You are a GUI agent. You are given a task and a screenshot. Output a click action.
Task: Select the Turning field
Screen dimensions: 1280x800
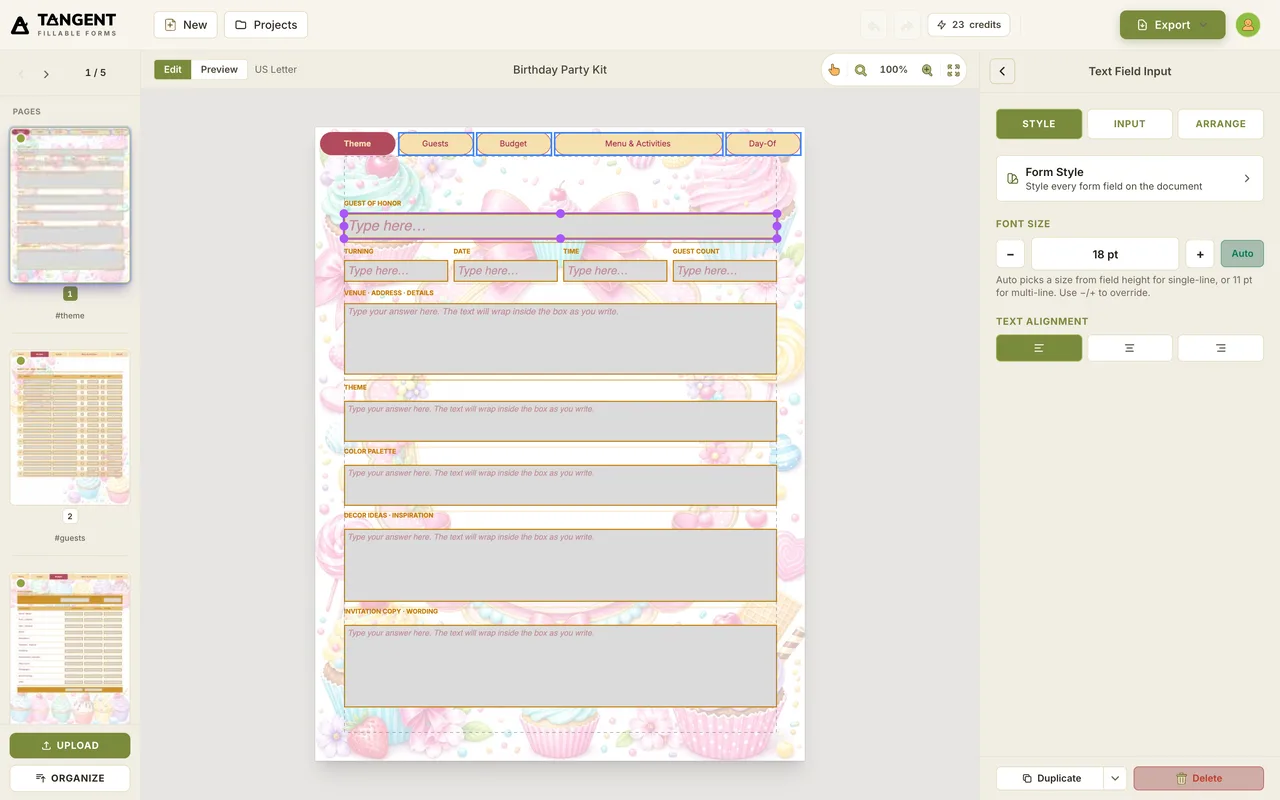coord(396,271)
